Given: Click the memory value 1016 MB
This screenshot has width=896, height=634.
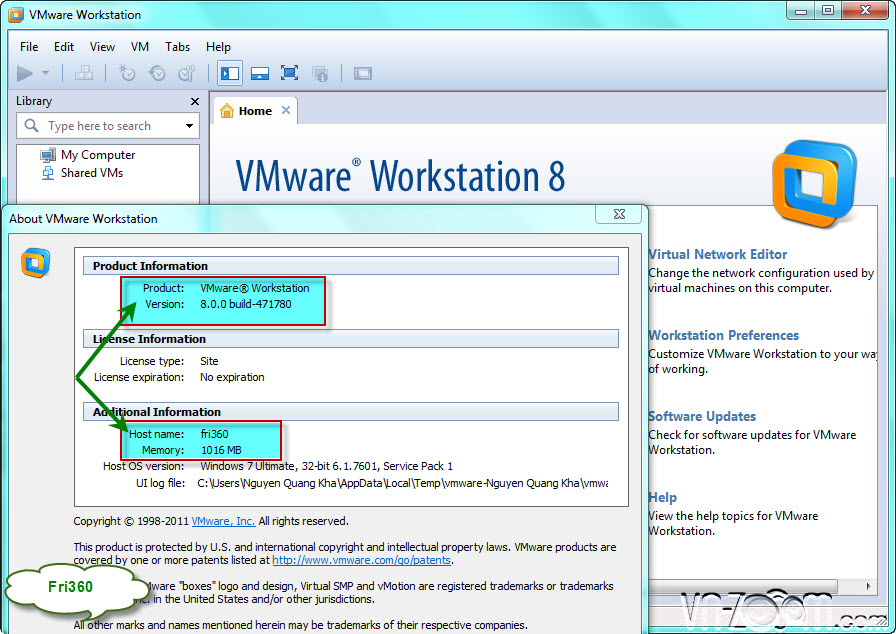Looking at the screenshot, I should pyautogui.click(x=221, y=450).
